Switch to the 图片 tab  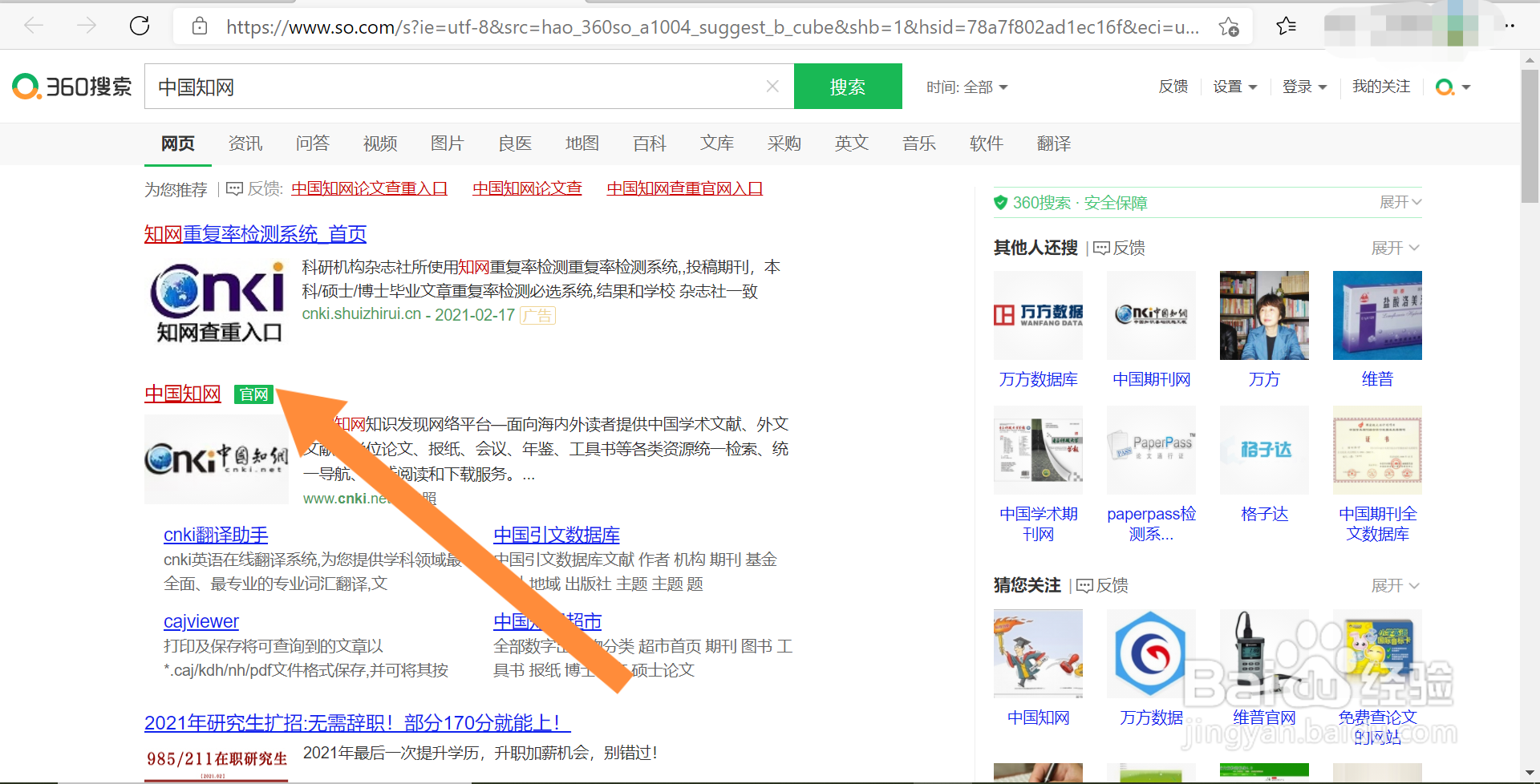tap(448, 143)
